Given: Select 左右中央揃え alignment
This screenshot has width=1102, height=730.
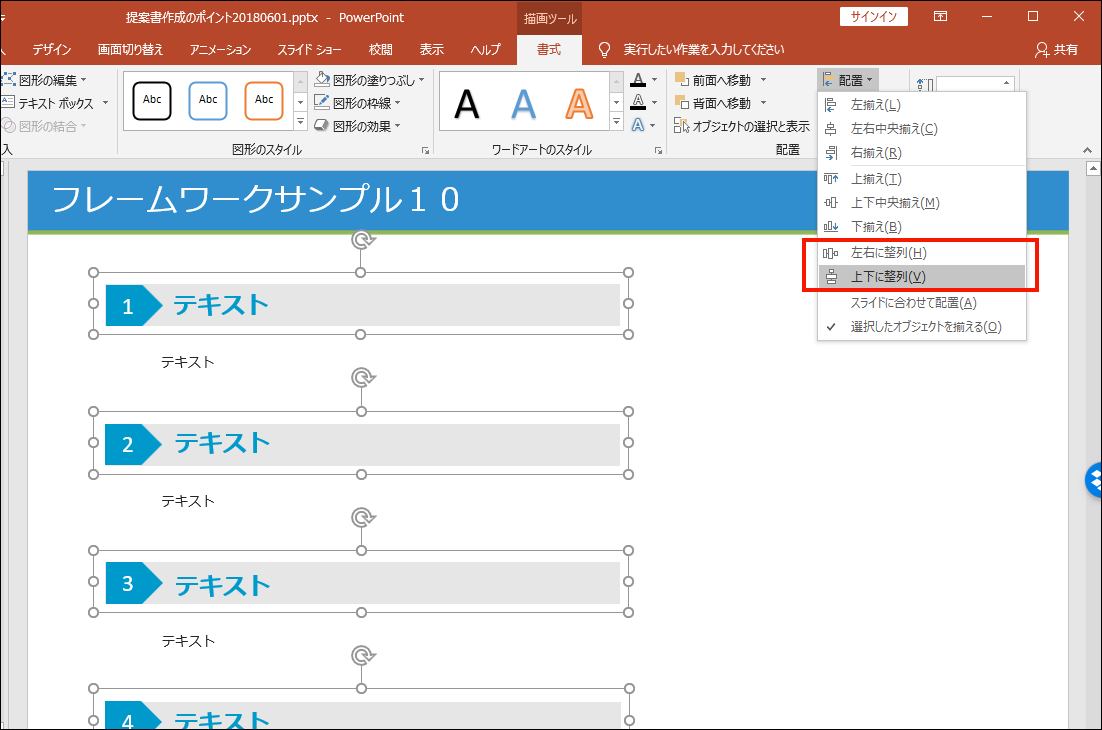Looking at the screenshot, I should [897, 128].
